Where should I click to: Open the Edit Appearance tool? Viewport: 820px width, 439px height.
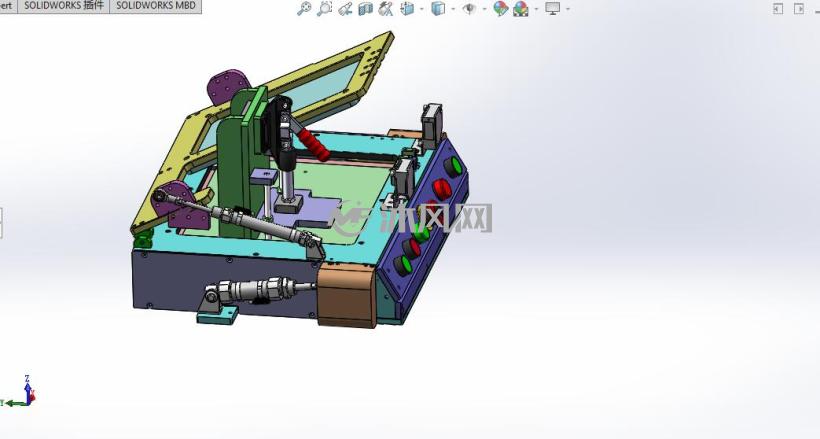[500, 8]
